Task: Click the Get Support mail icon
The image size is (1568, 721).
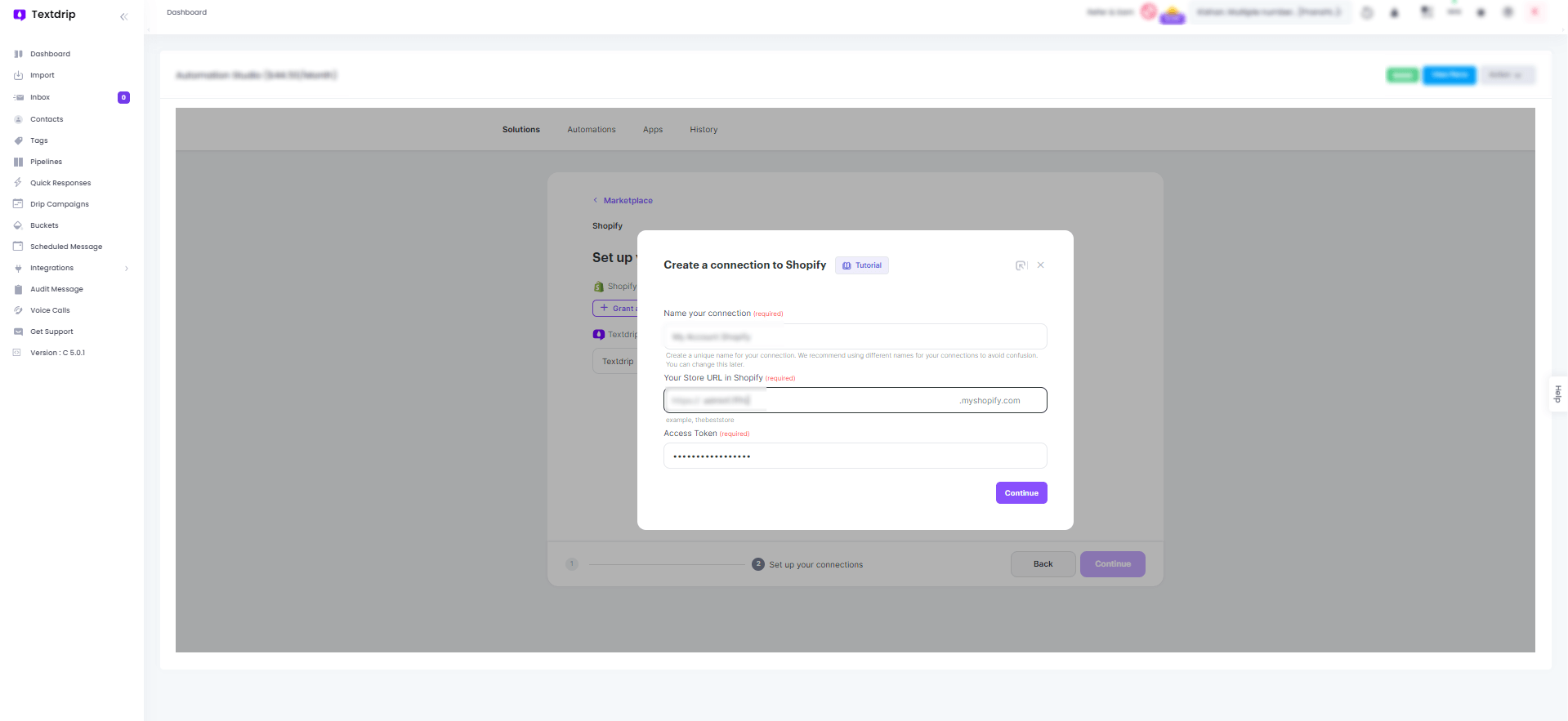Action: tap(18, 332)
